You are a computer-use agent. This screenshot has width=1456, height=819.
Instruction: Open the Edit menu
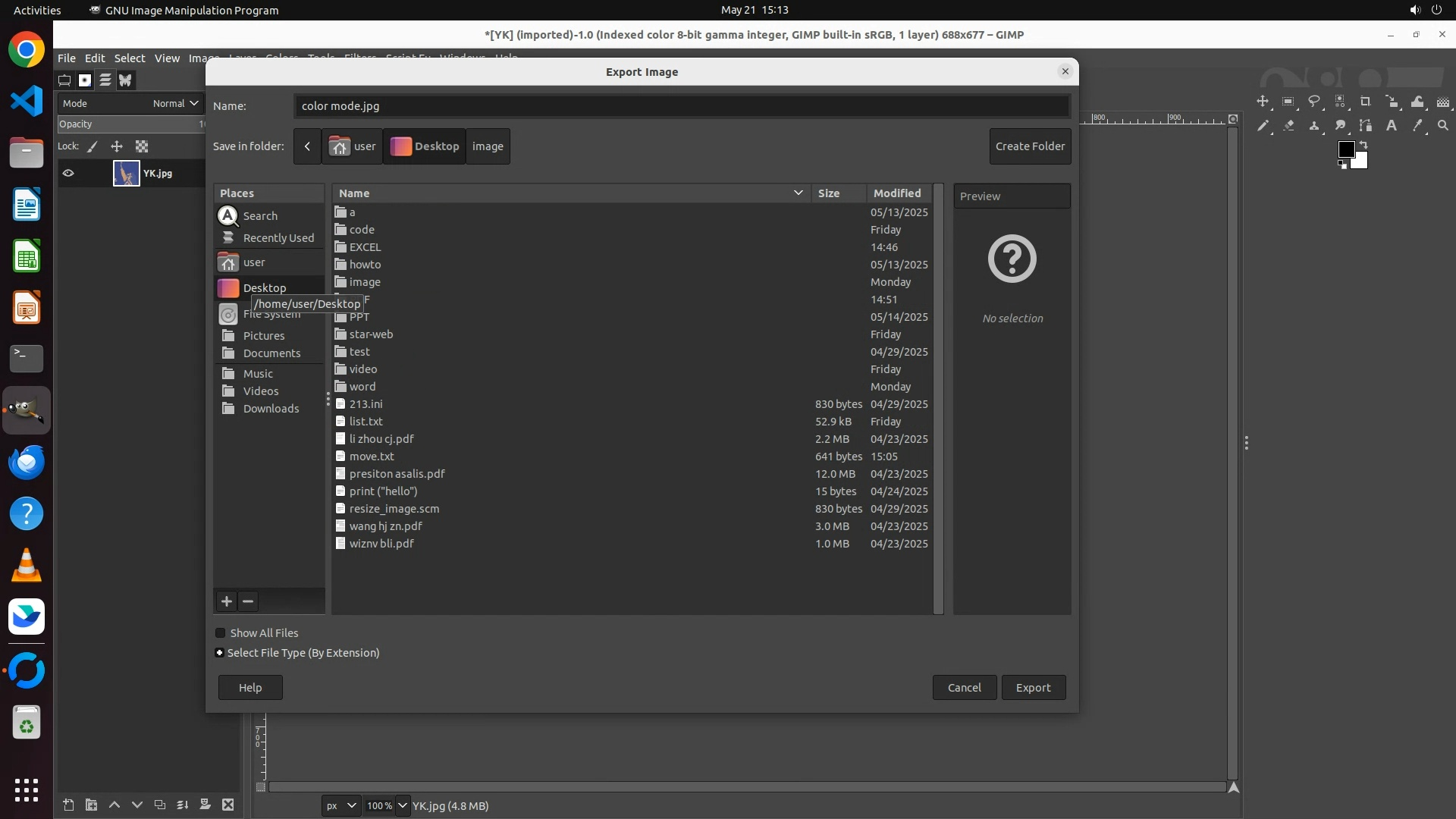point(94,58)
